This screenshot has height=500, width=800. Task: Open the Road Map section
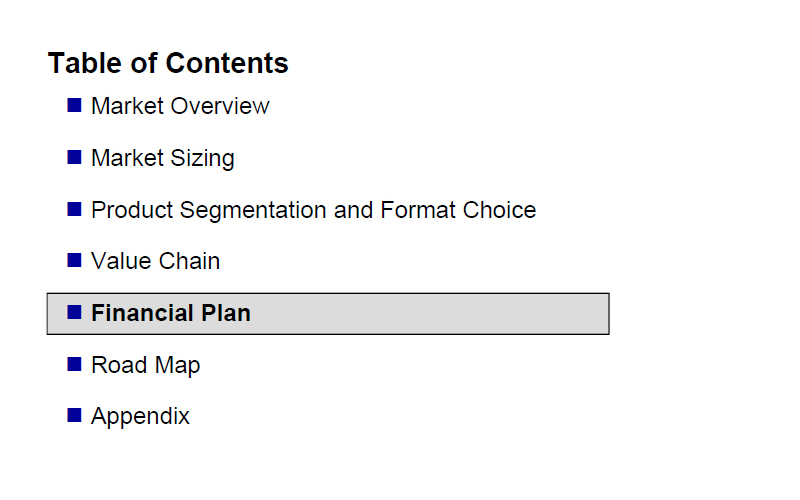click(x=145, y=365)
